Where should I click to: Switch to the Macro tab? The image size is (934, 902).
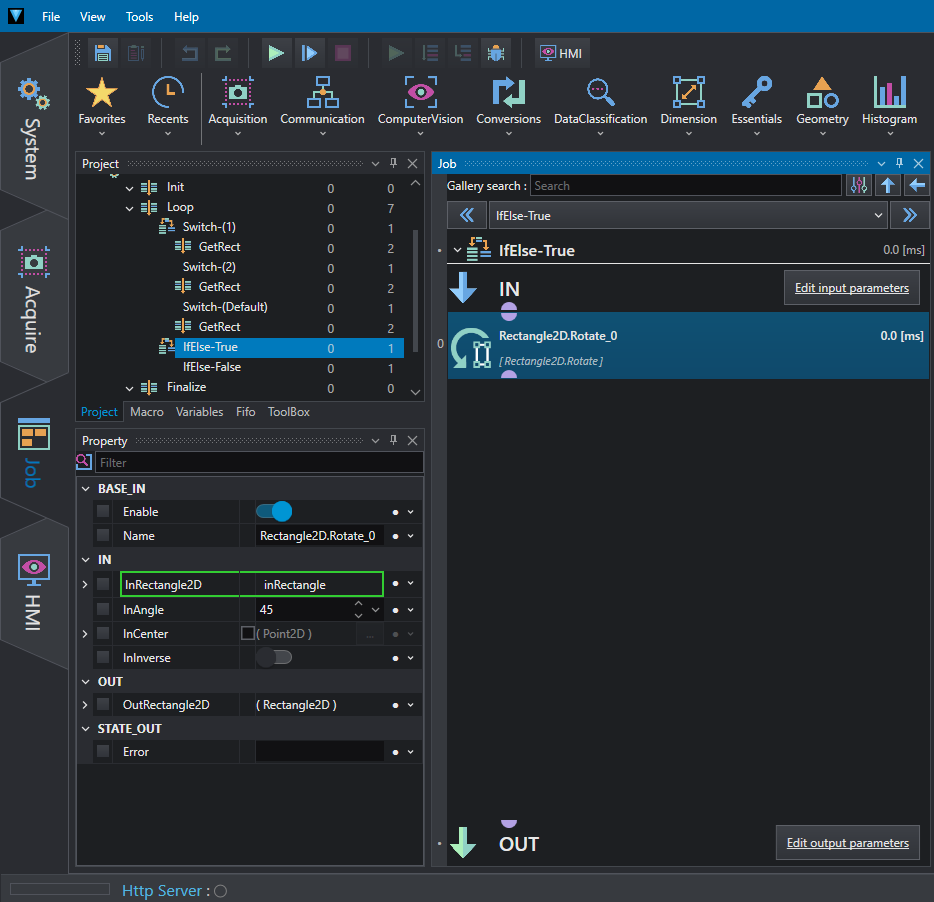pyautogui.click(x=147, y=412)
